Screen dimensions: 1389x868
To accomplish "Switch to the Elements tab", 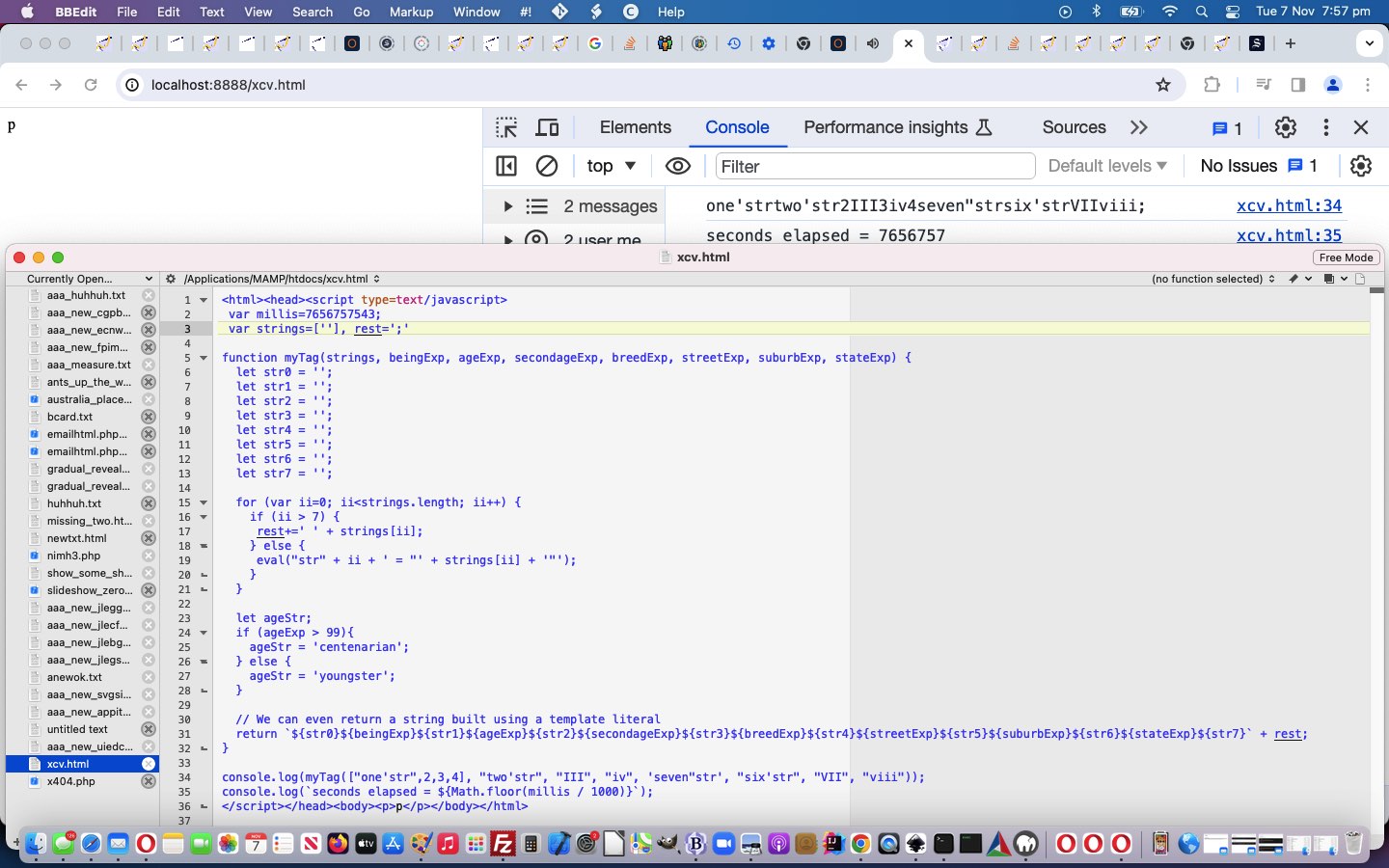I will (x=635, y=127).
